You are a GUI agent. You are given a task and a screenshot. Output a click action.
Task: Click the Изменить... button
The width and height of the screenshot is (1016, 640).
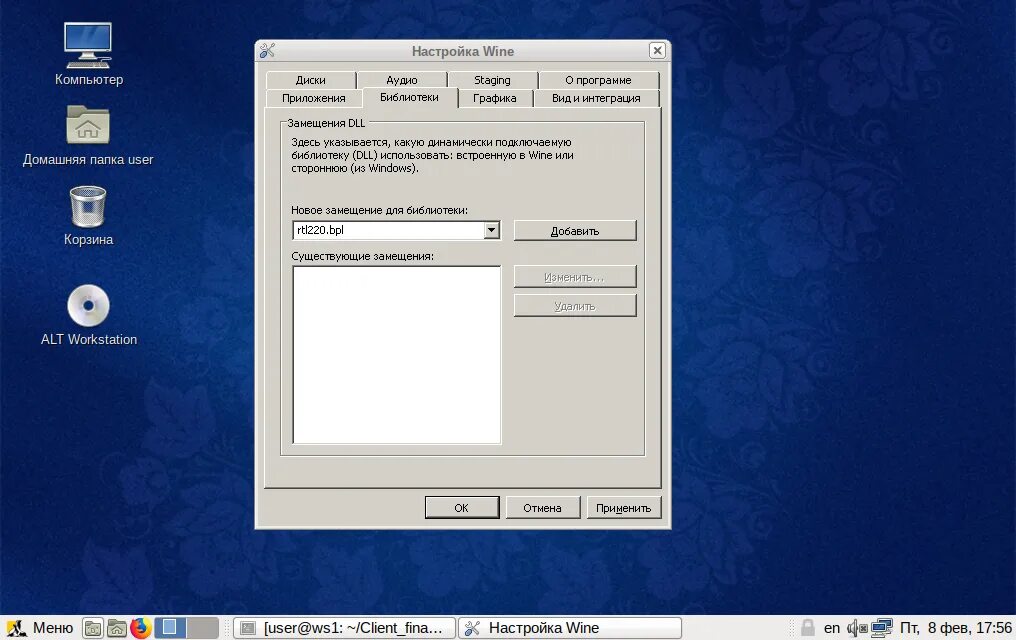575,277
